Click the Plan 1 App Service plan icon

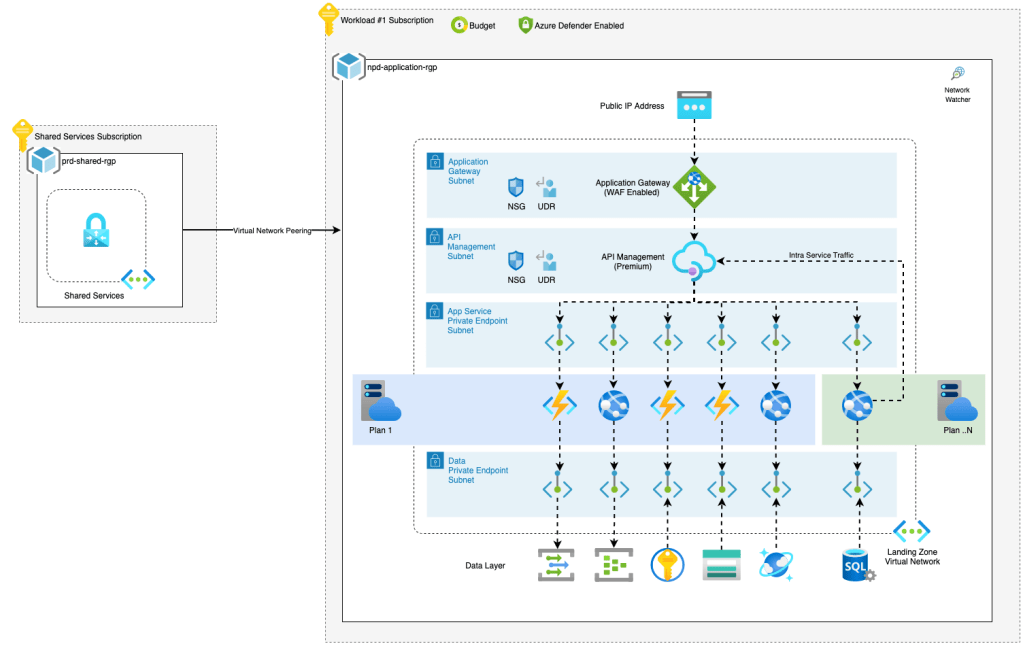[380, 401]
